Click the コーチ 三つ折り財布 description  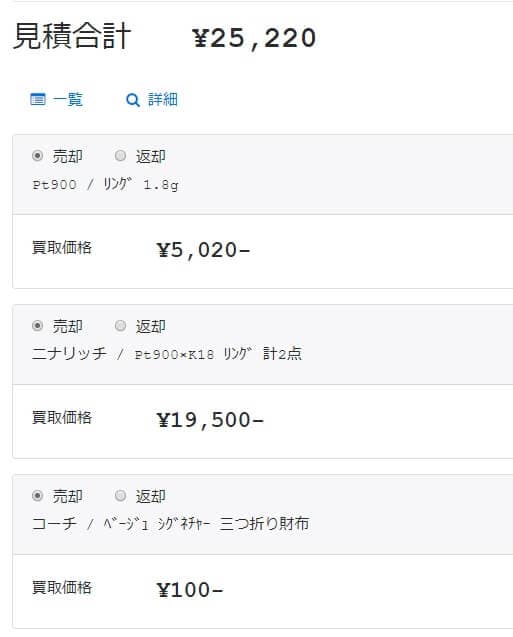[171, 523]
